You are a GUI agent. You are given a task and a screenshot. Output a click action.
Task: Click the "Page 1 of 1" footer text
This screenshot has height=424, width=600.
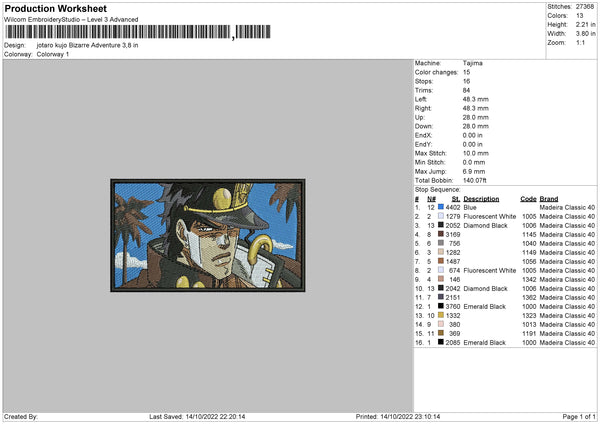(579, 416)
